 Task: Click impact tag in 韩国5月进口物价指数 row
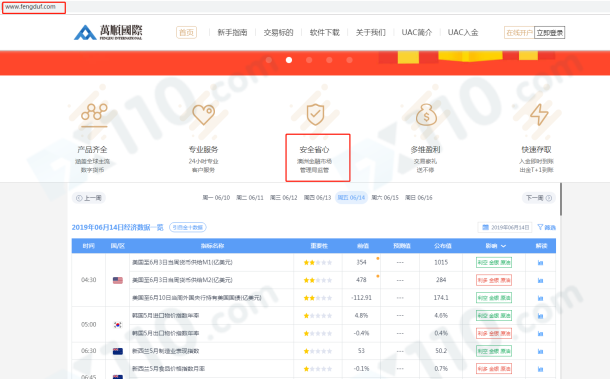(x=494, y=316)
